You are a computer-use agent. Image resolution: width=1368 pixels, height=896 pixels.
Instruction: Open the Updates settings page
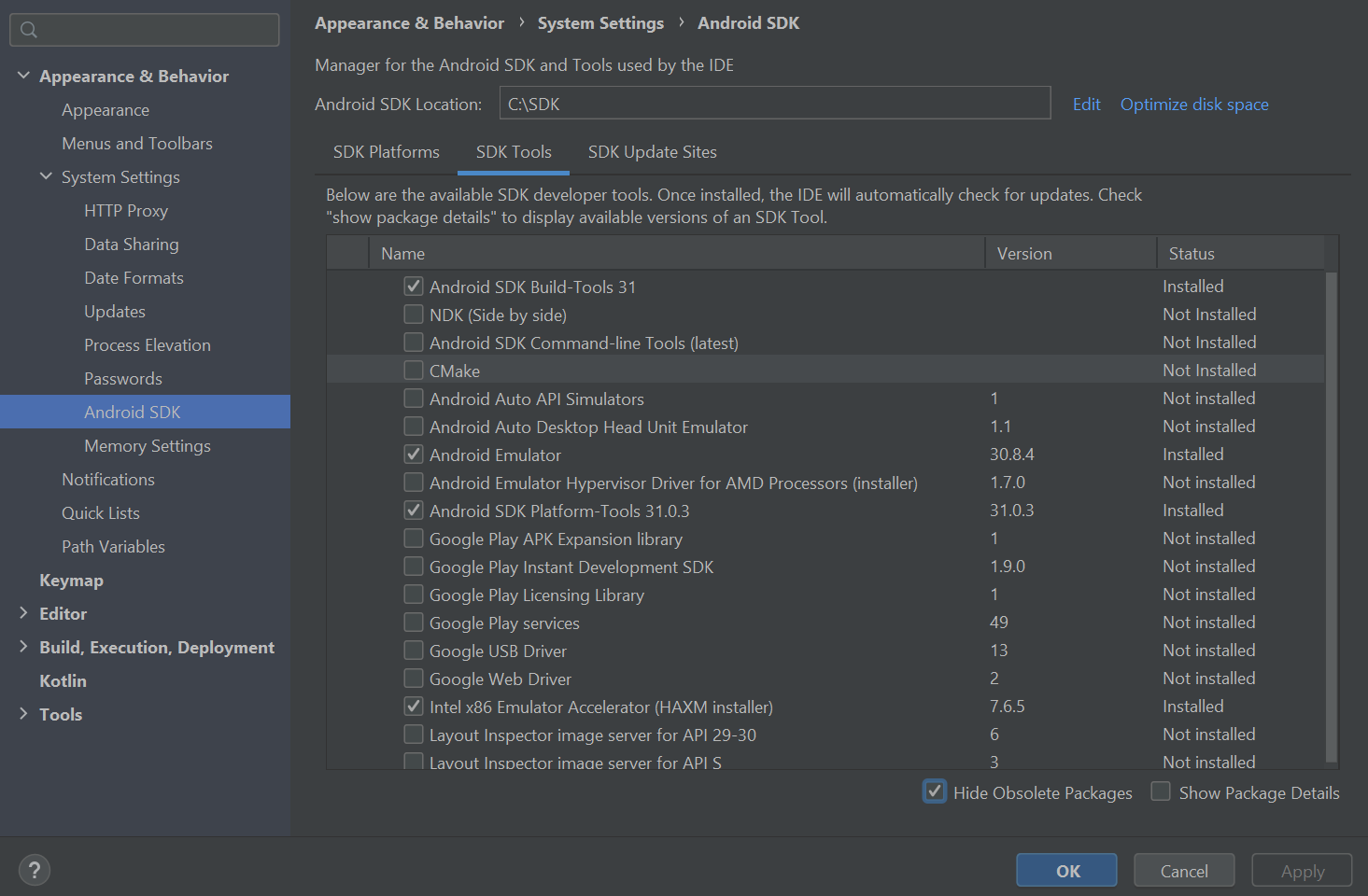tap(115, 312)
